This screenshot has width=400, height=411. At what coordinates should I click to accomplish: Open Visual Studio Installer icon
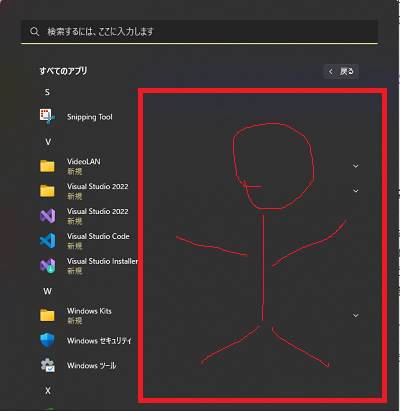click(47, 266)
